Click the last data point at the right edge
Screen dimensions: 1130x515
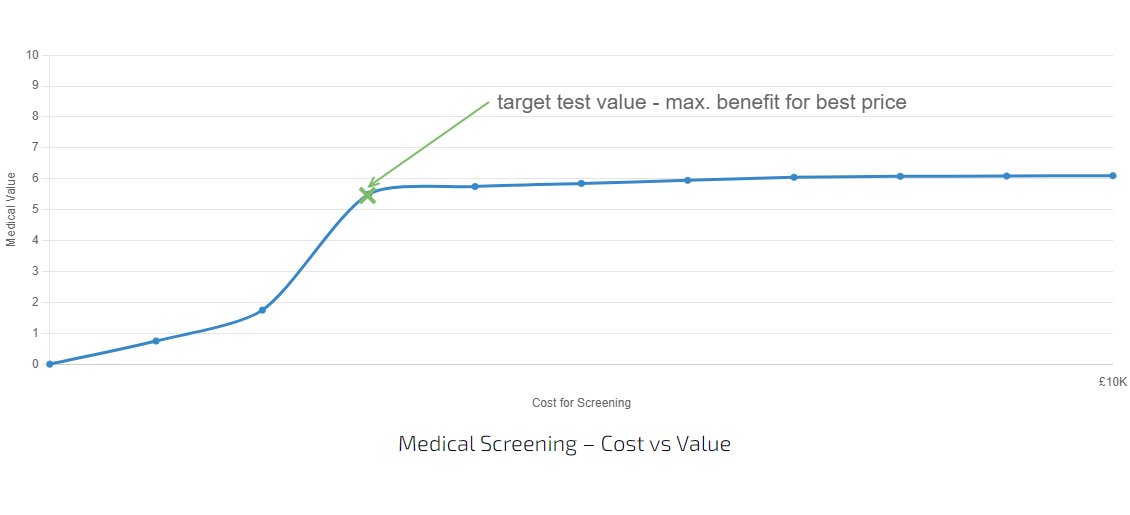point(1112,176)
